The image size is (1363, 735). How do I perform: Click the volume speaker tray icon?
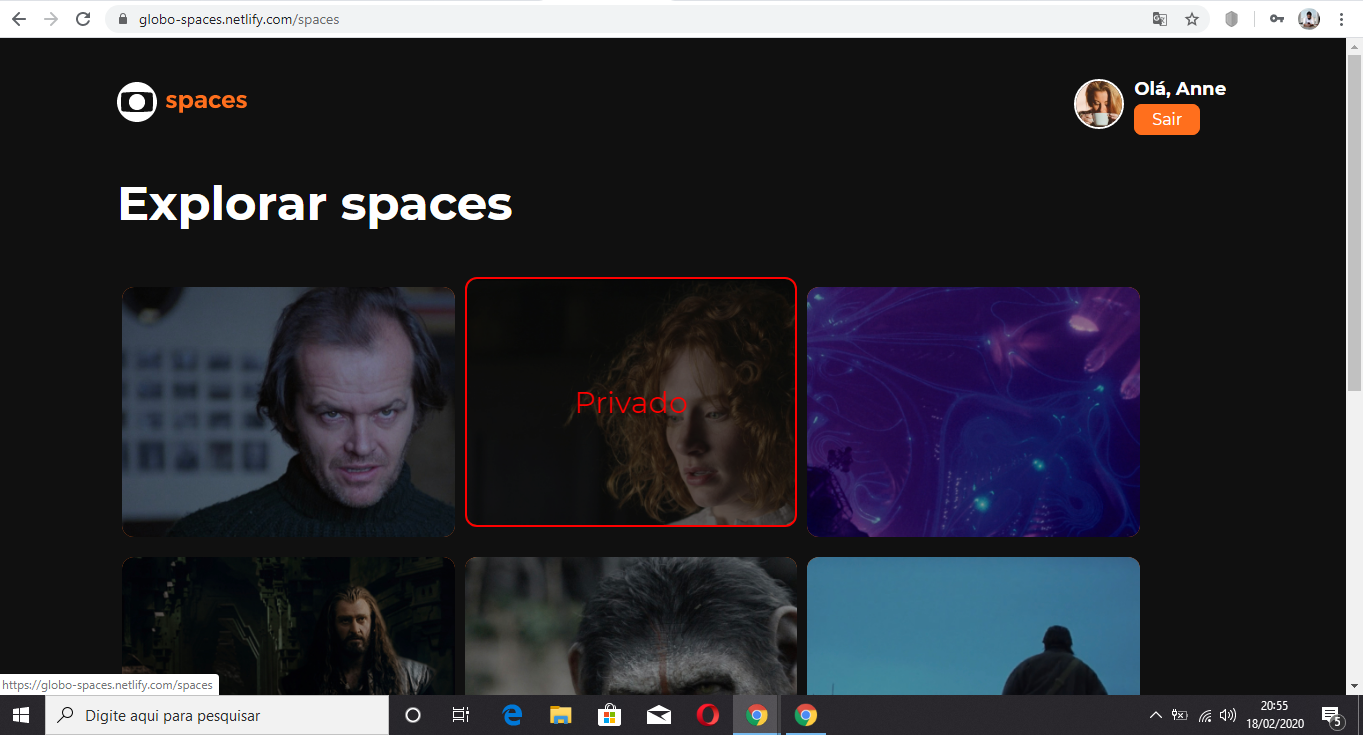point(1228,715)
